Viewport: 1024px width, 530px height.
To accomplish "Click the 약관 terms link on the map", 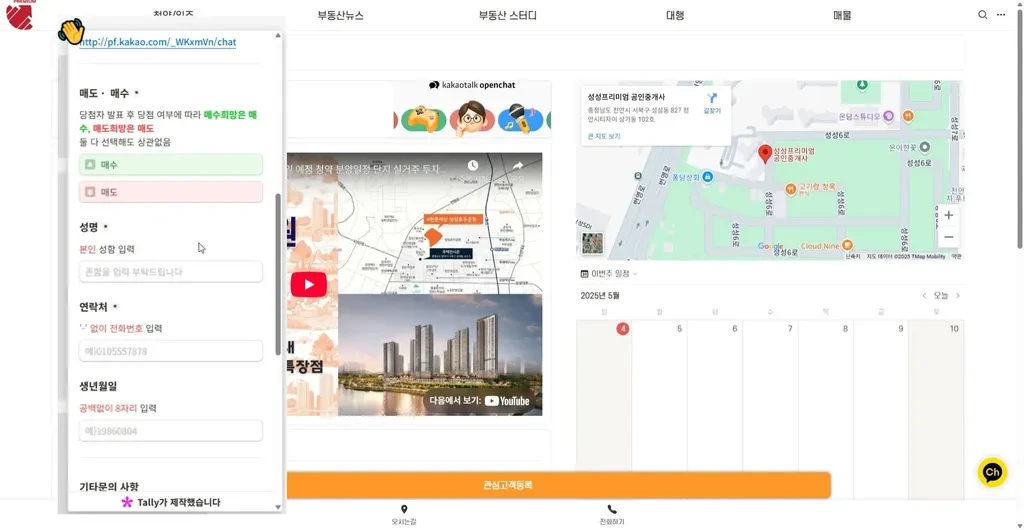I will (x=956, y=257).
